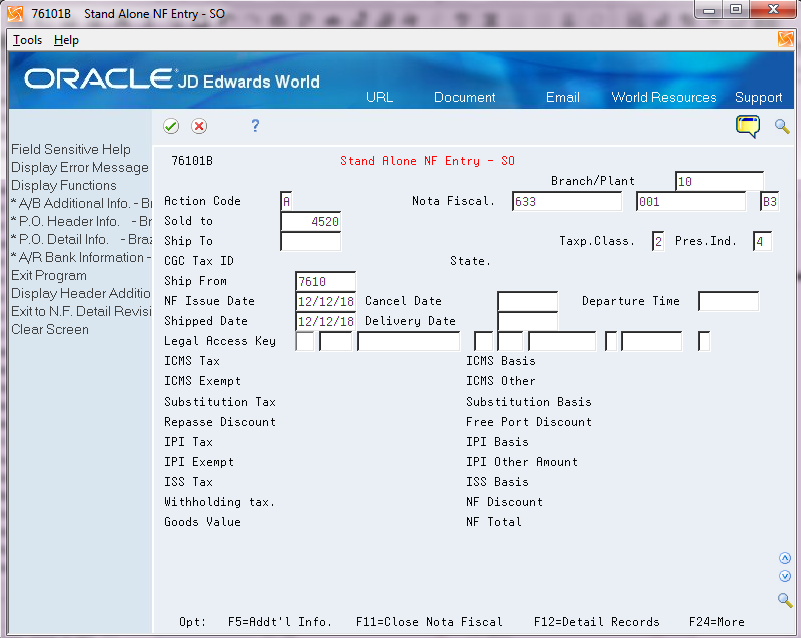Click the magnifier icon in the top toolbar
This screenshot has height=638, width=801.
pos(782,126)
